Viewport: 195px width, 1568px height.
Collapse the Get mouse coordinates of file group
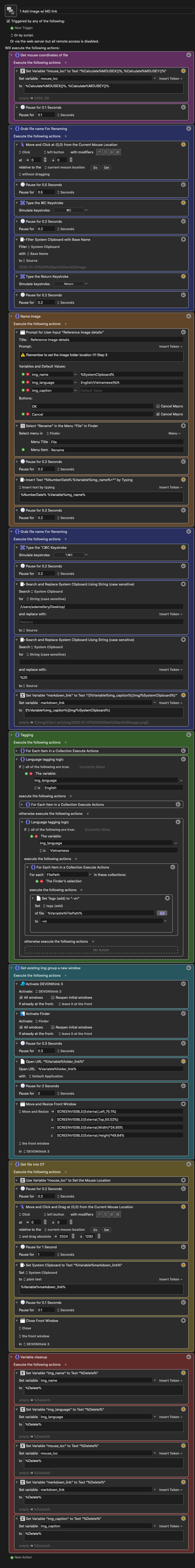11,55
